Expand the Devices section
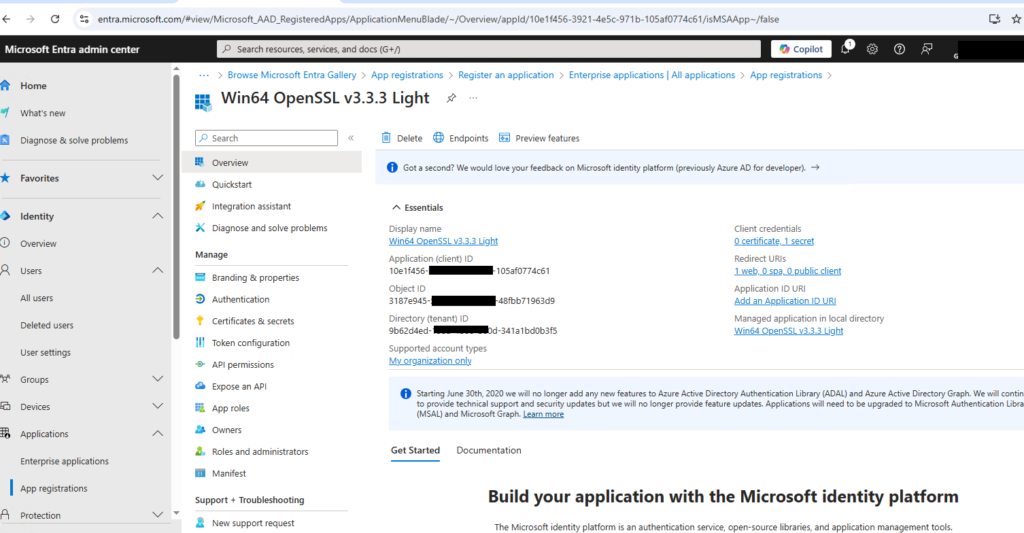This screenshot has height=533, width=1024. click(x=157, y=406)
